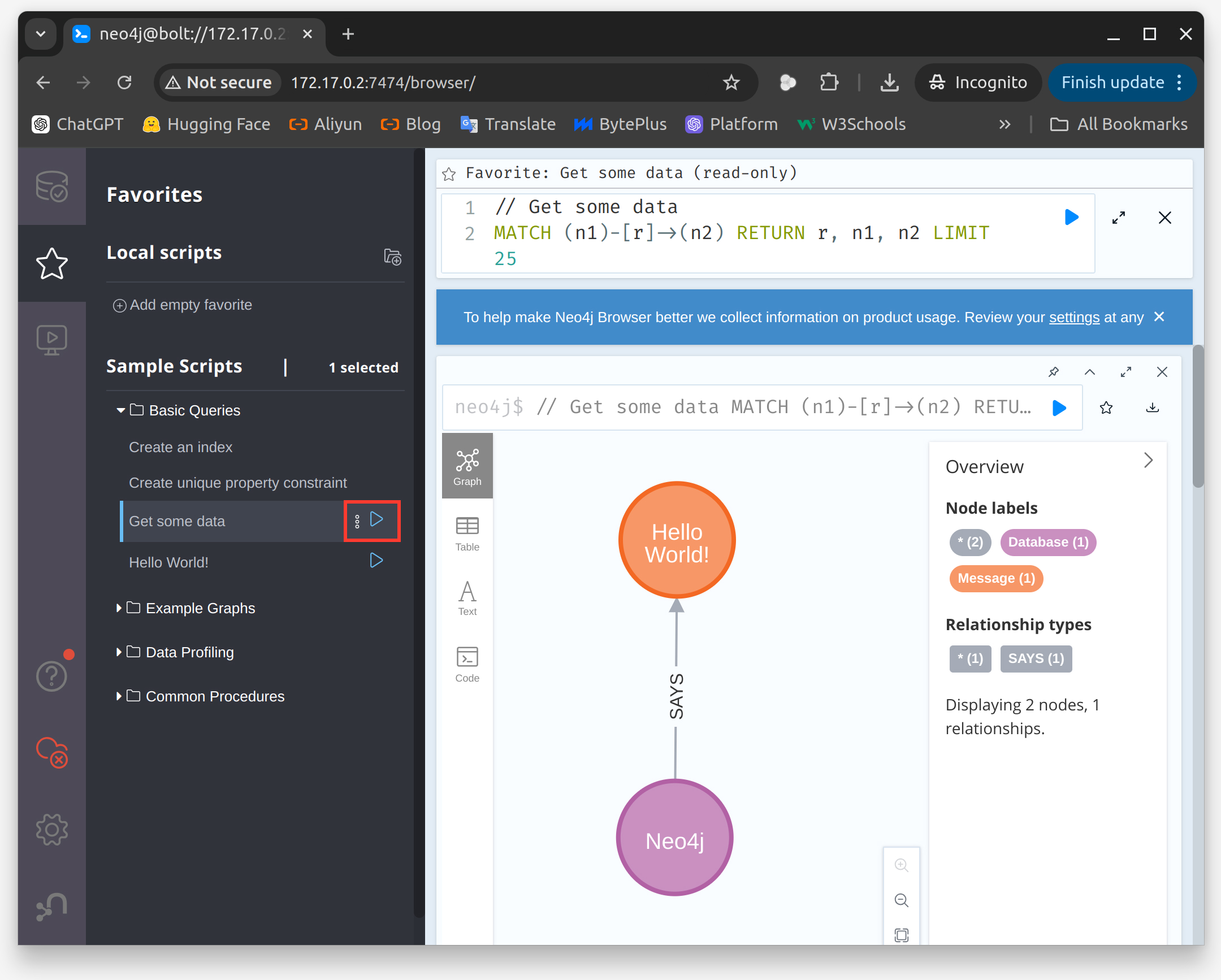The image size is (1221, 980).
Task: Open the browser Downloads icon
Action: 889,83
